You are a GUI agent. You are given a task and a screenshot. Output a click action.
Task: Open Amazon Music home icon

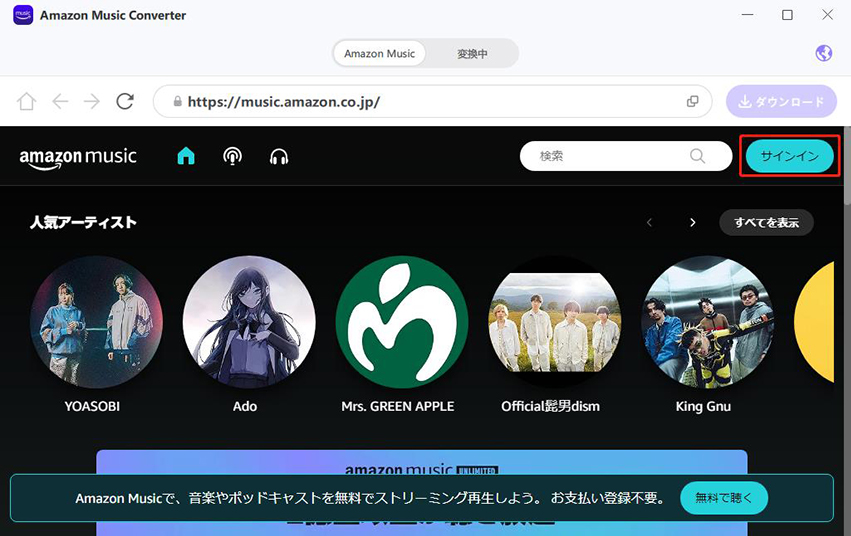click(186, 156)
